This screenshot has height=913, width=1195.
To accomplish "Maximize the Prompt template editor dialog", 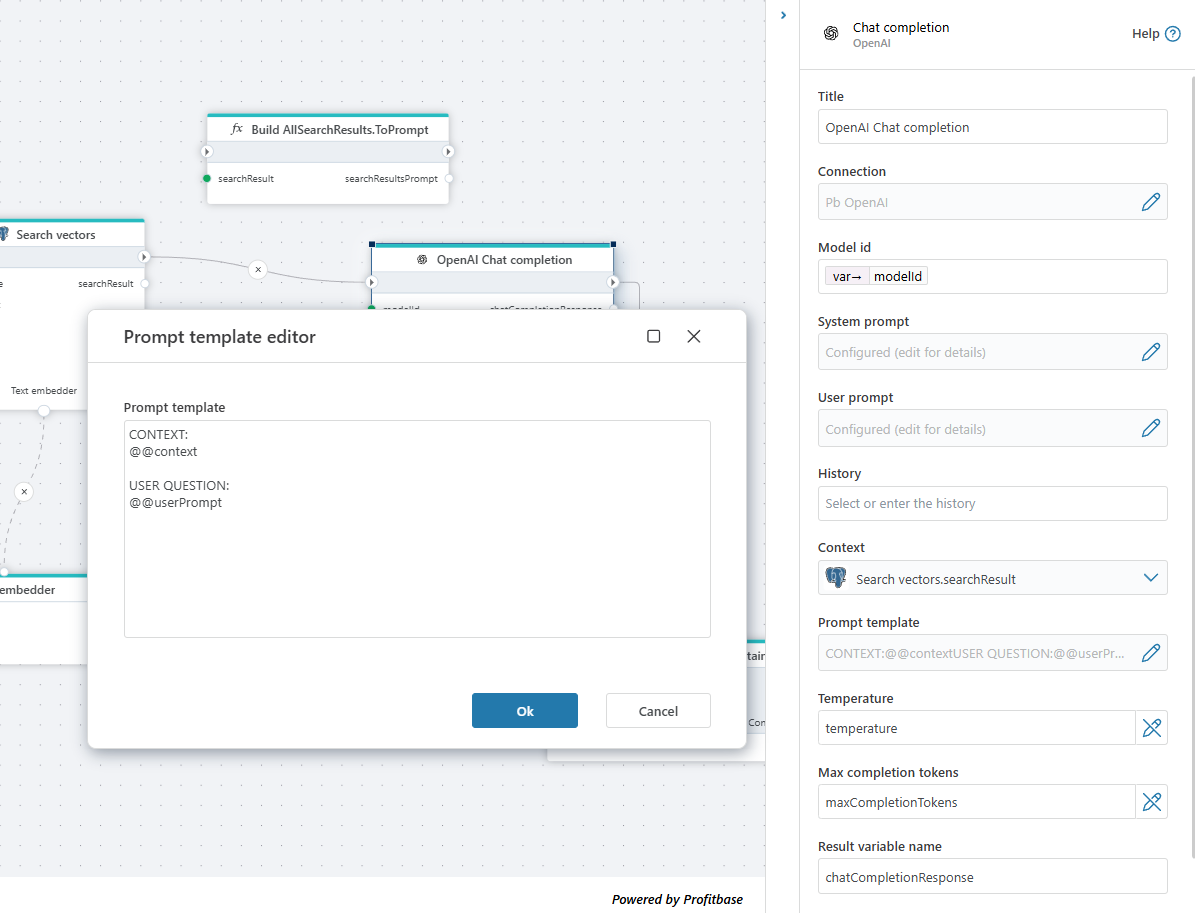I will [654, 337].
